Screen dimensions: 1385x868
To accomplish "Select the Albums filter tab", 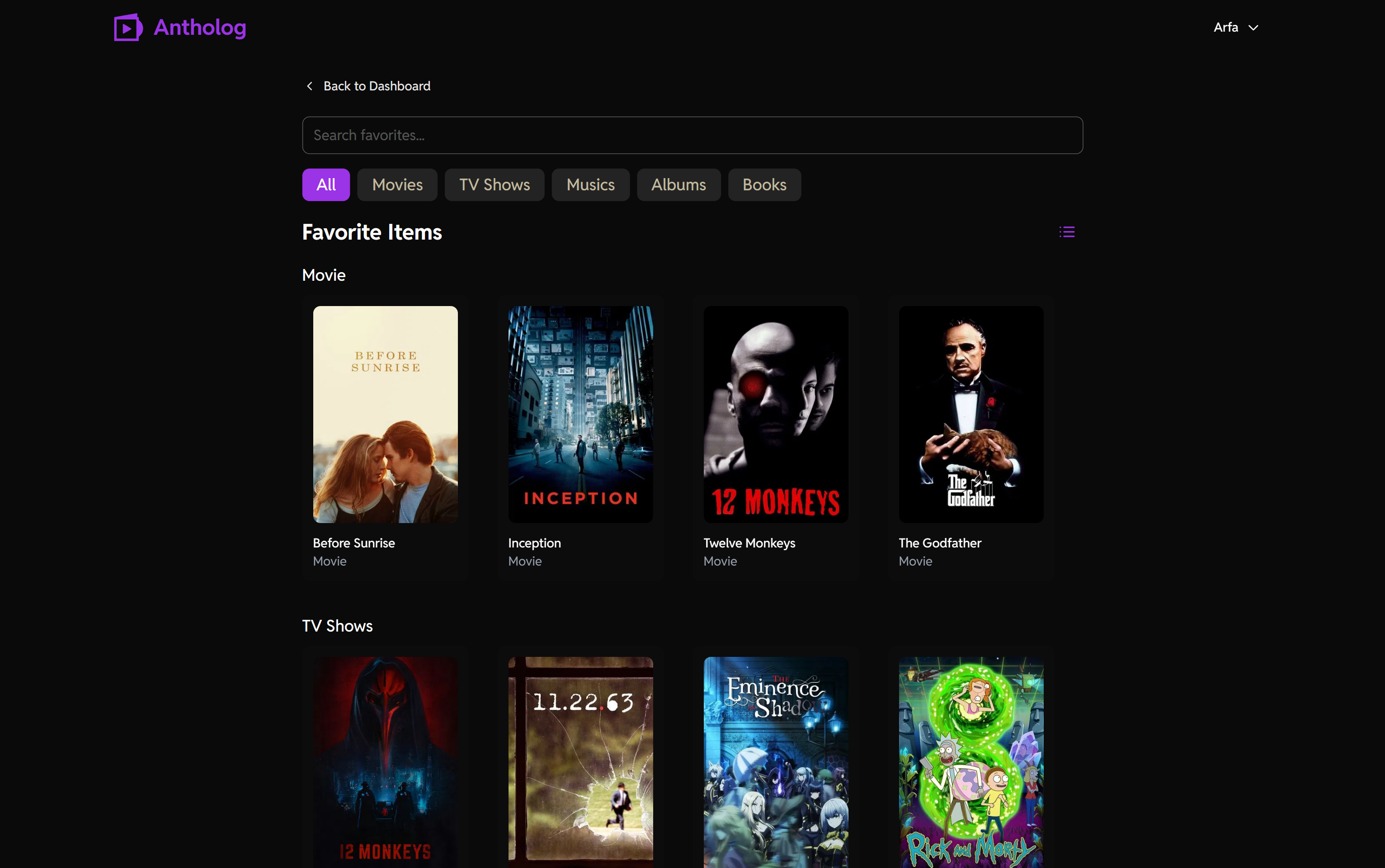I will [678, 185].
